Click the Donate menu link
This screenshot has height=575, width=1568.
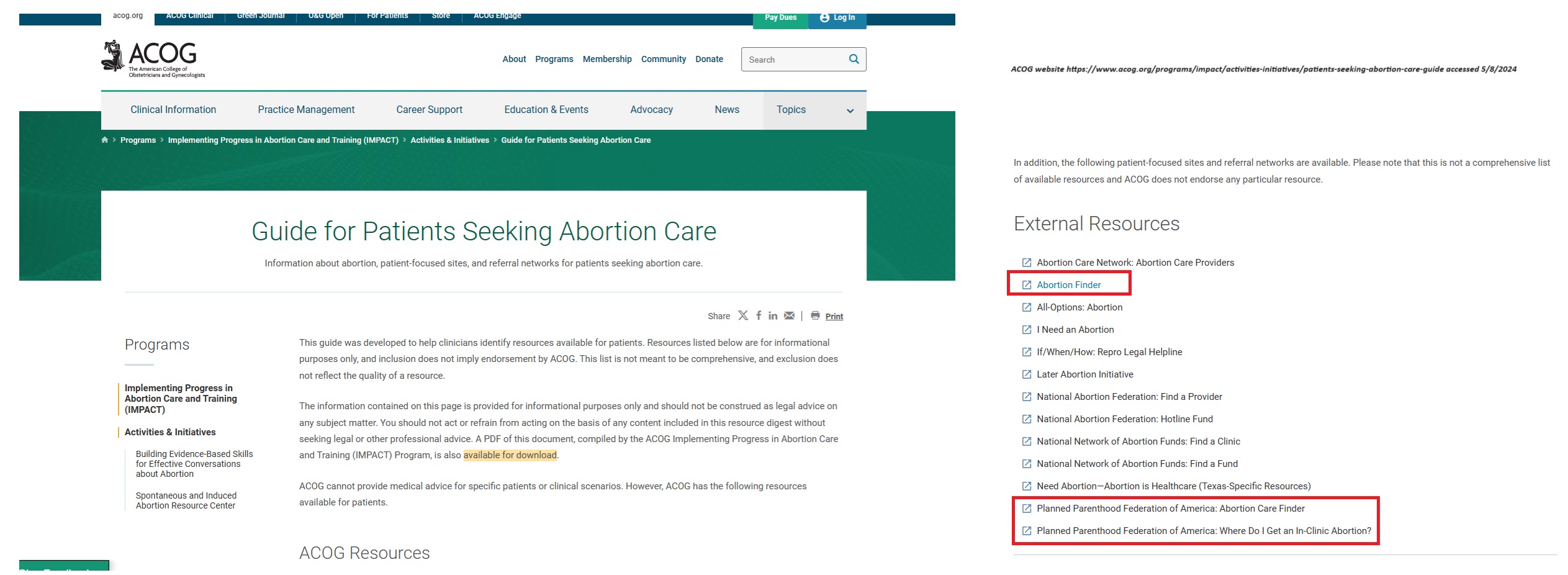pyautogui.click(x=709, y=59)
